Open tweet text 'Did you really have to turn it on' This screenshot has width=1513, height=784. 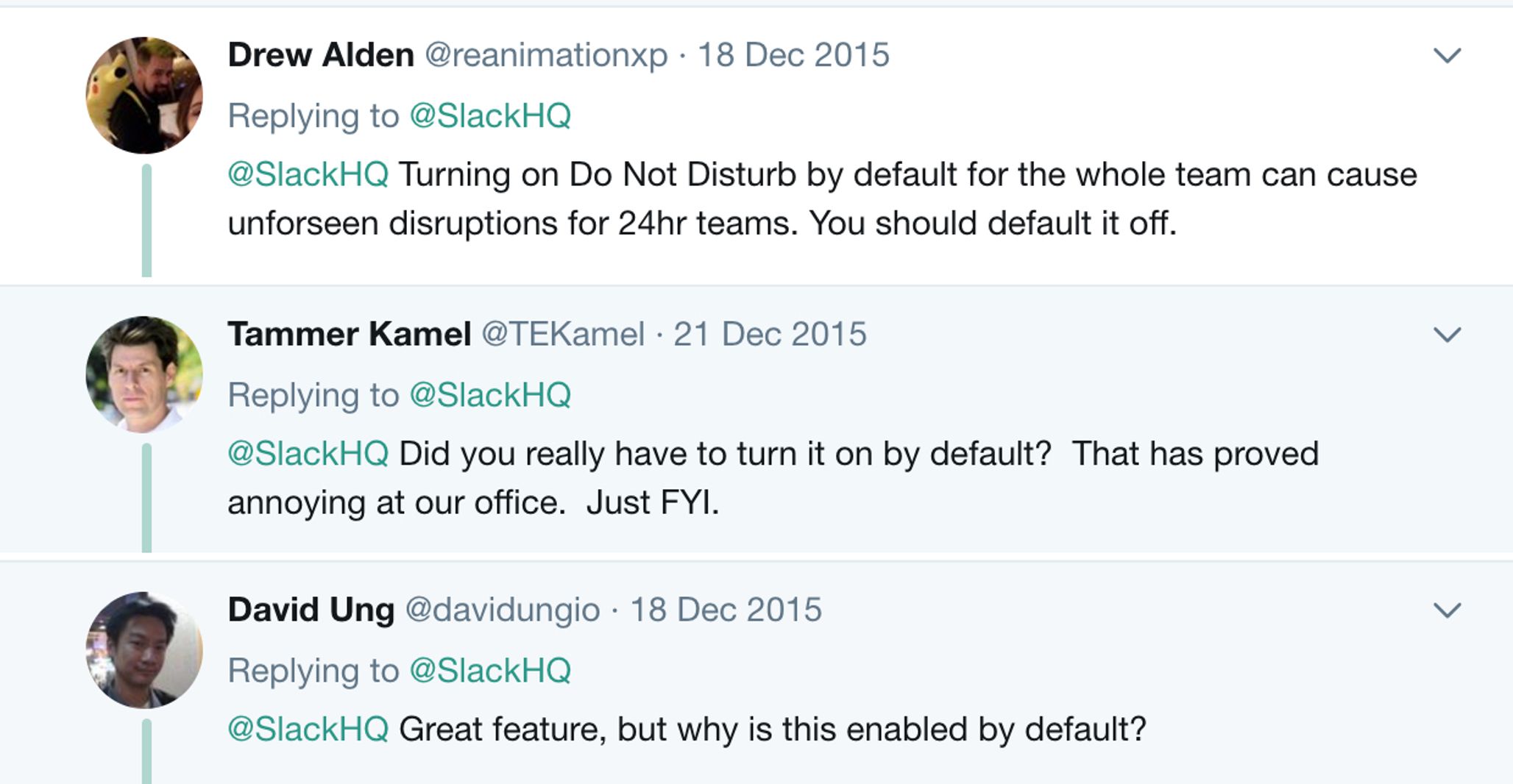(773, 478)
